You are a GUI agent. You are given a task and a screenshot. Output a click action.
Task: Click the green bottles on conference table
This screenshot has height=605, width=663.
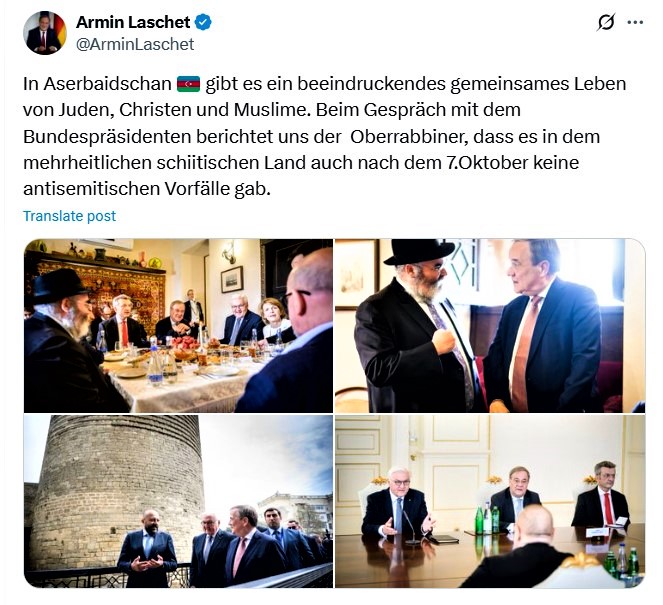click(487, 518)
